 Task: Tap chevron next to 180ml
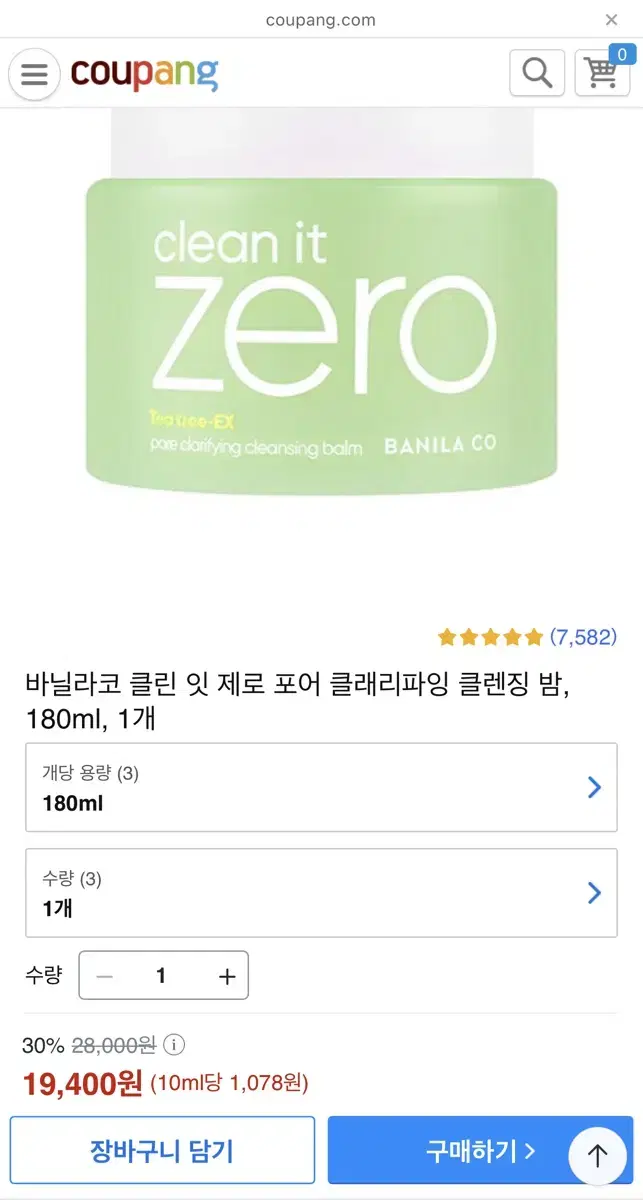(x=594, y=787)
